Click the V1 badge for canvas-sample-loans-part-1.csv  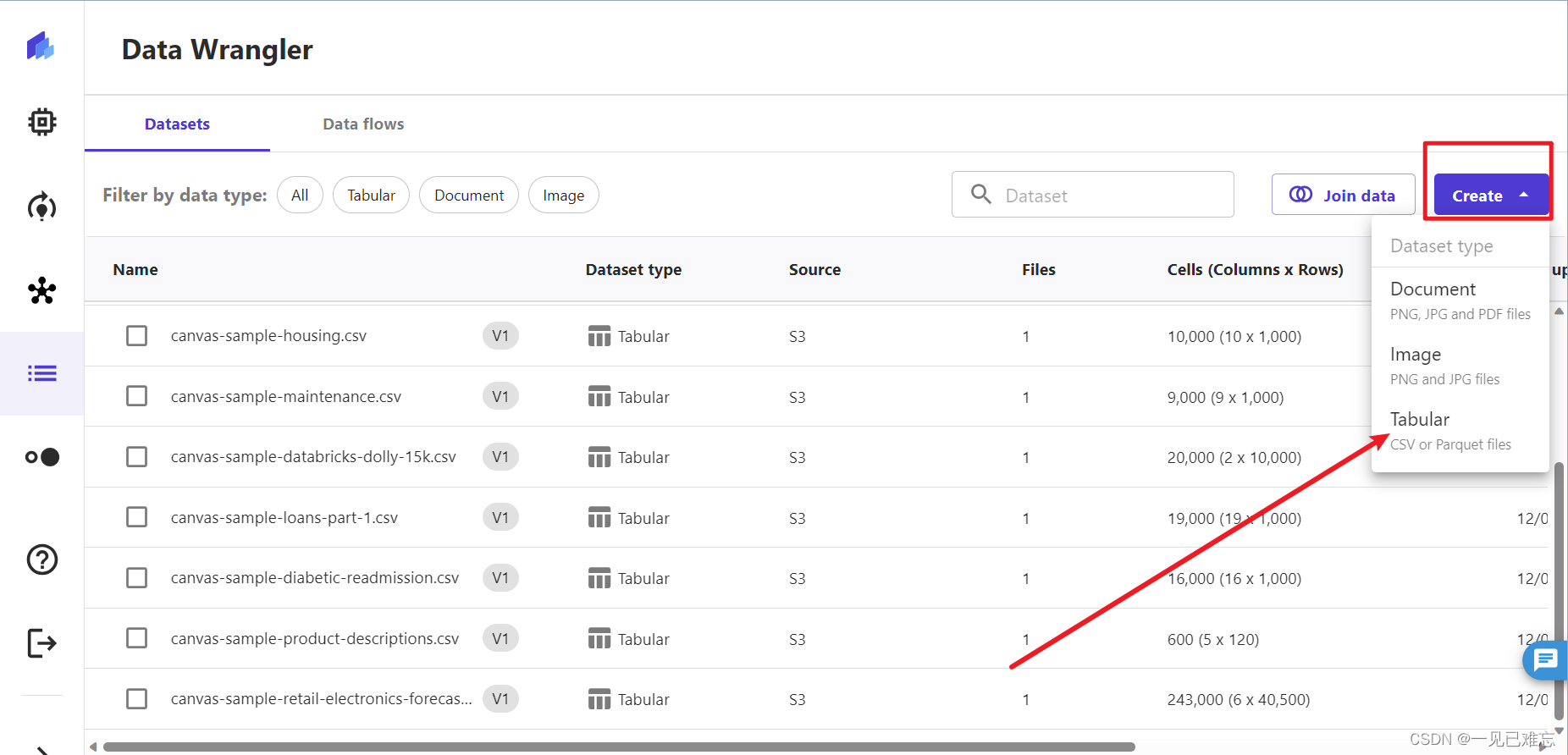(500, 517)
